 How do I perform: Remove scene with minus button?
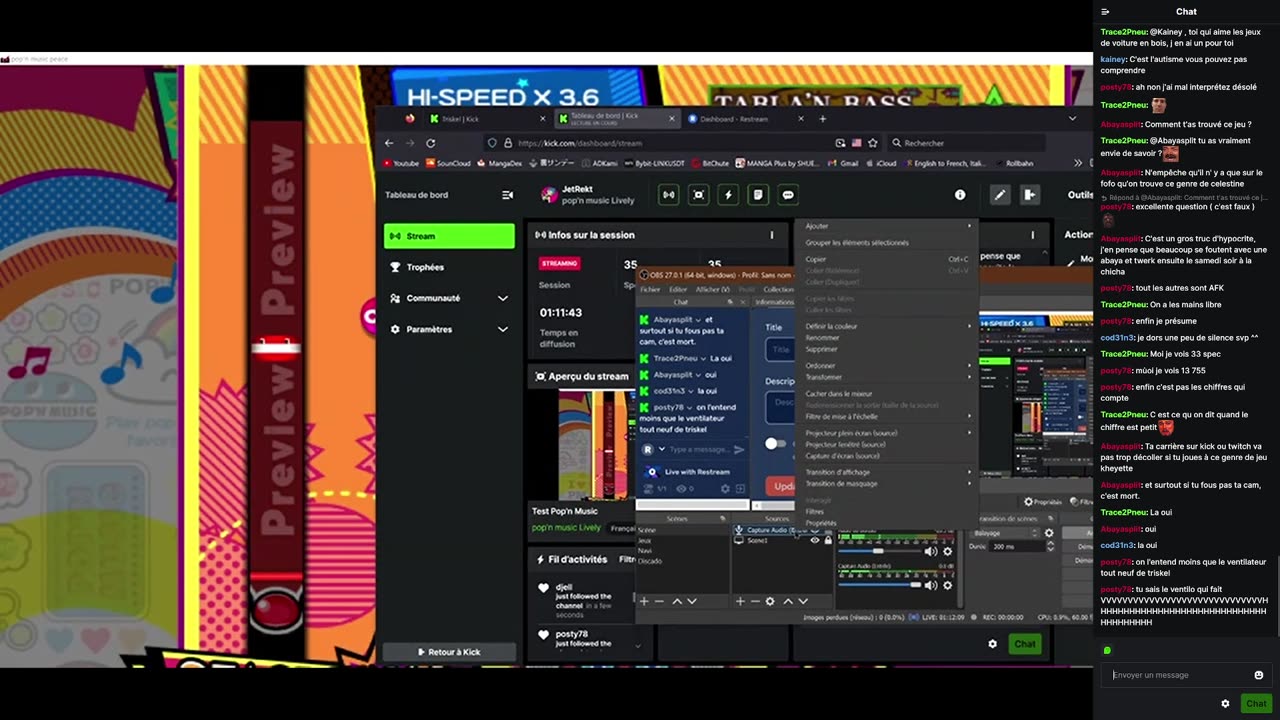(x=659, y=601)
